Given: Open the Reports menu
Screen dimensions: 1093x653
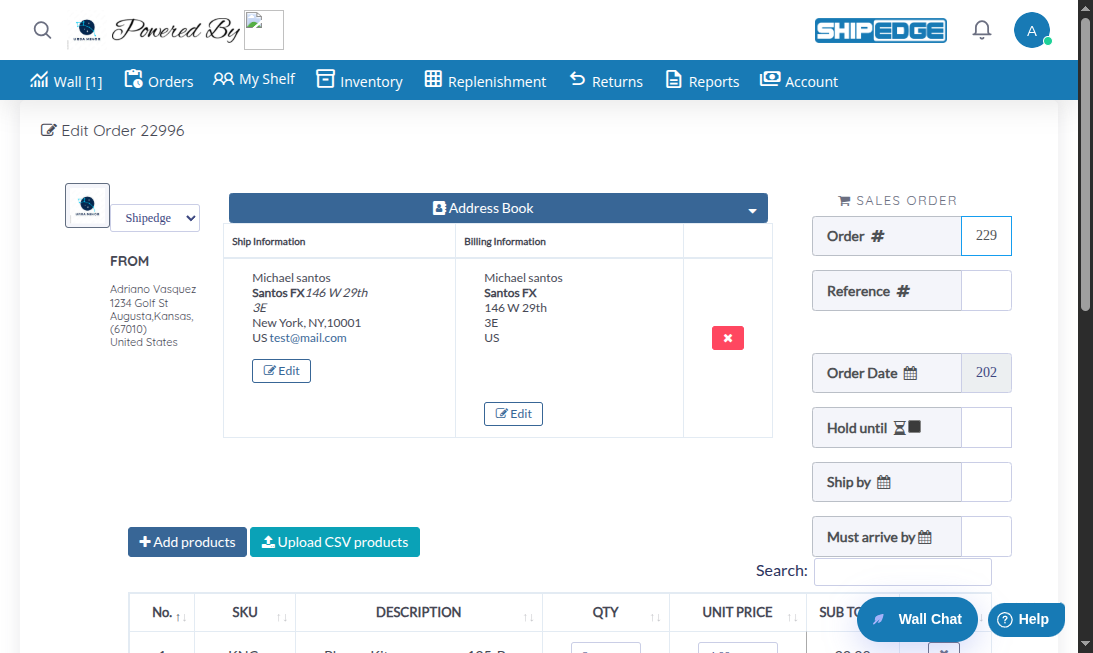Looking at the screenshot, I should pyautogui.click(x=702, y=81).
